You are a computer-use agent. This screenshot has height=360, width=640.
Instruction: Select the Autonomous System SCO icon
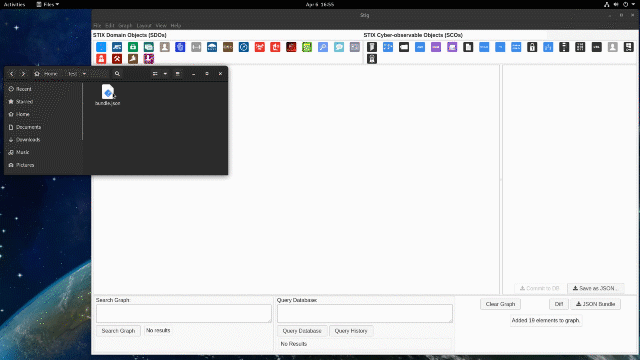pos(388,47)
